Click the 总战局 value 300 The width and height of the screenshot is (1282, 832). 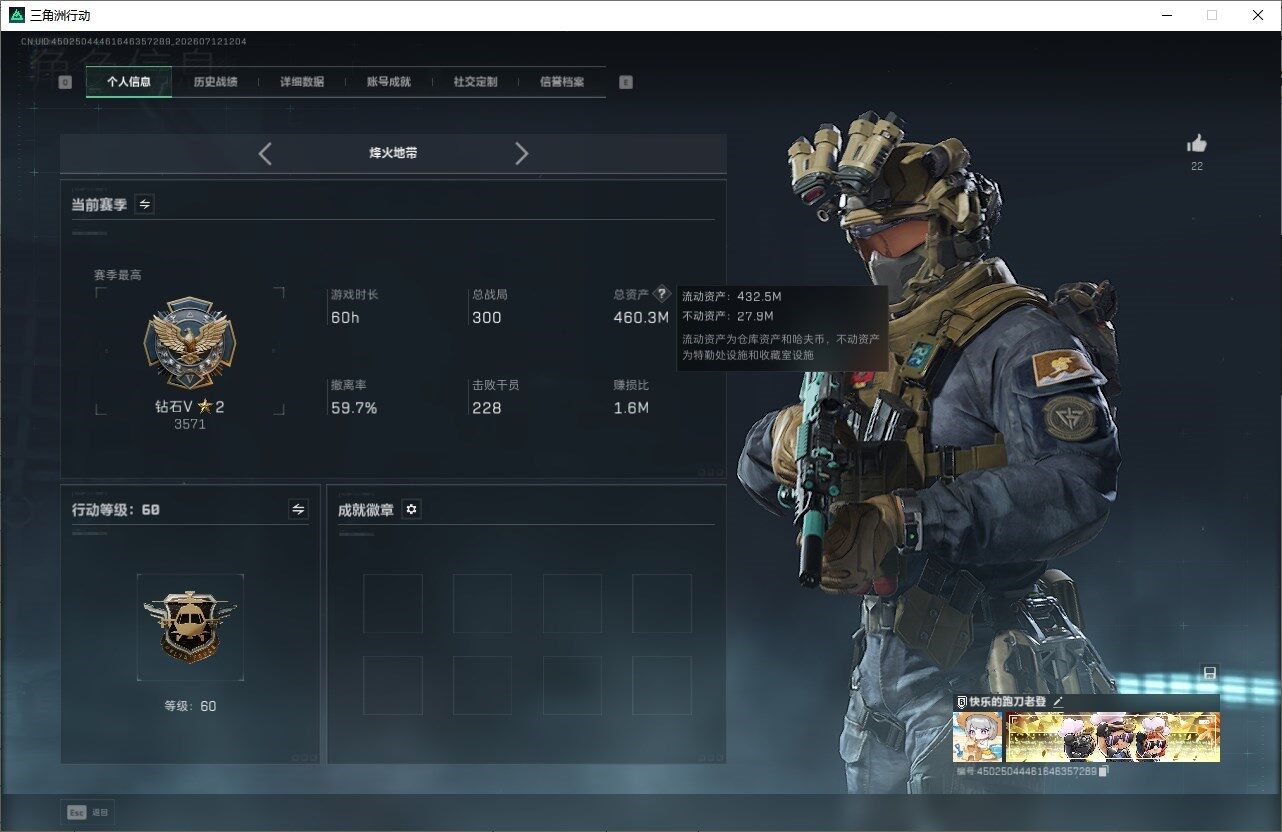coord(487,318)
